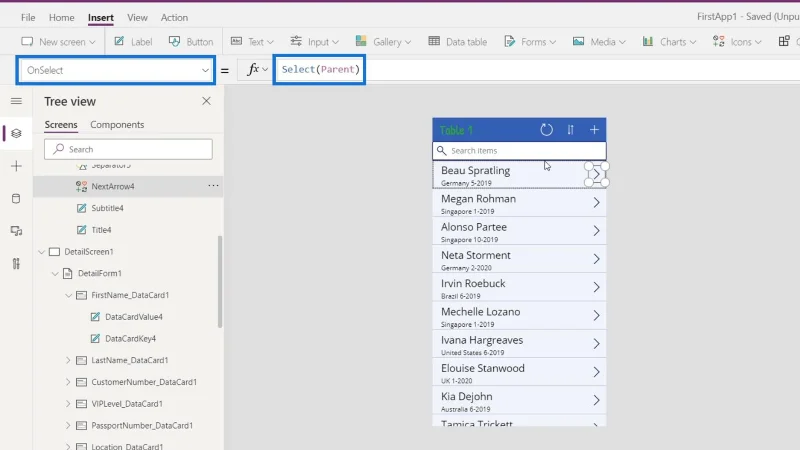The height and width of the screenshot is (450, 800).
Task: Open the Insert tab
Action: pyautogui.click(x=101, y=17)
